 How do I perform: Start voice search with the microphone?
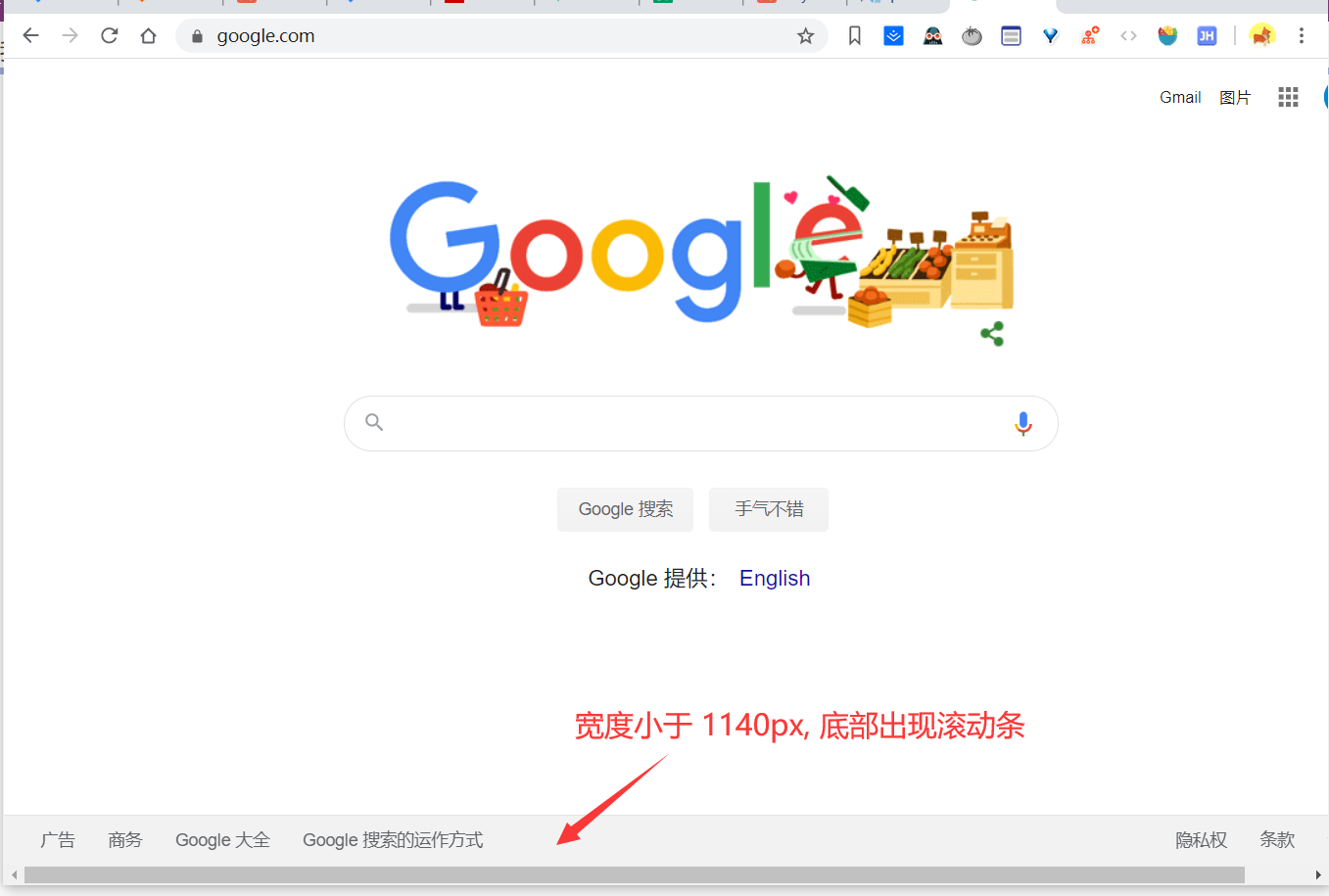click(1023, 423)
